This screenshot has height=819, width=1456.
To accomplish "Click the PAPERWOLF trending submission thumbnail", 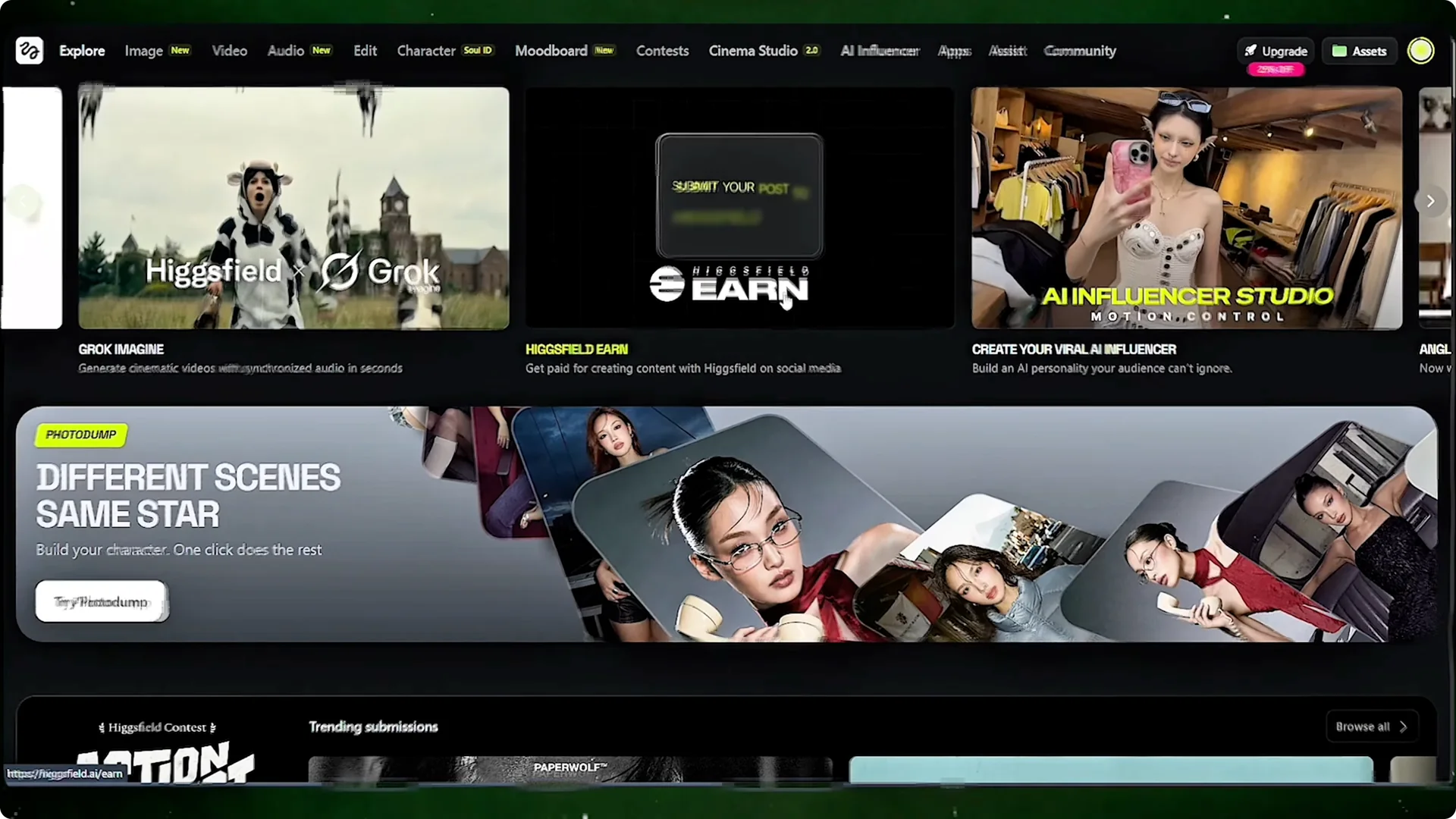I will tap(570, 769).
